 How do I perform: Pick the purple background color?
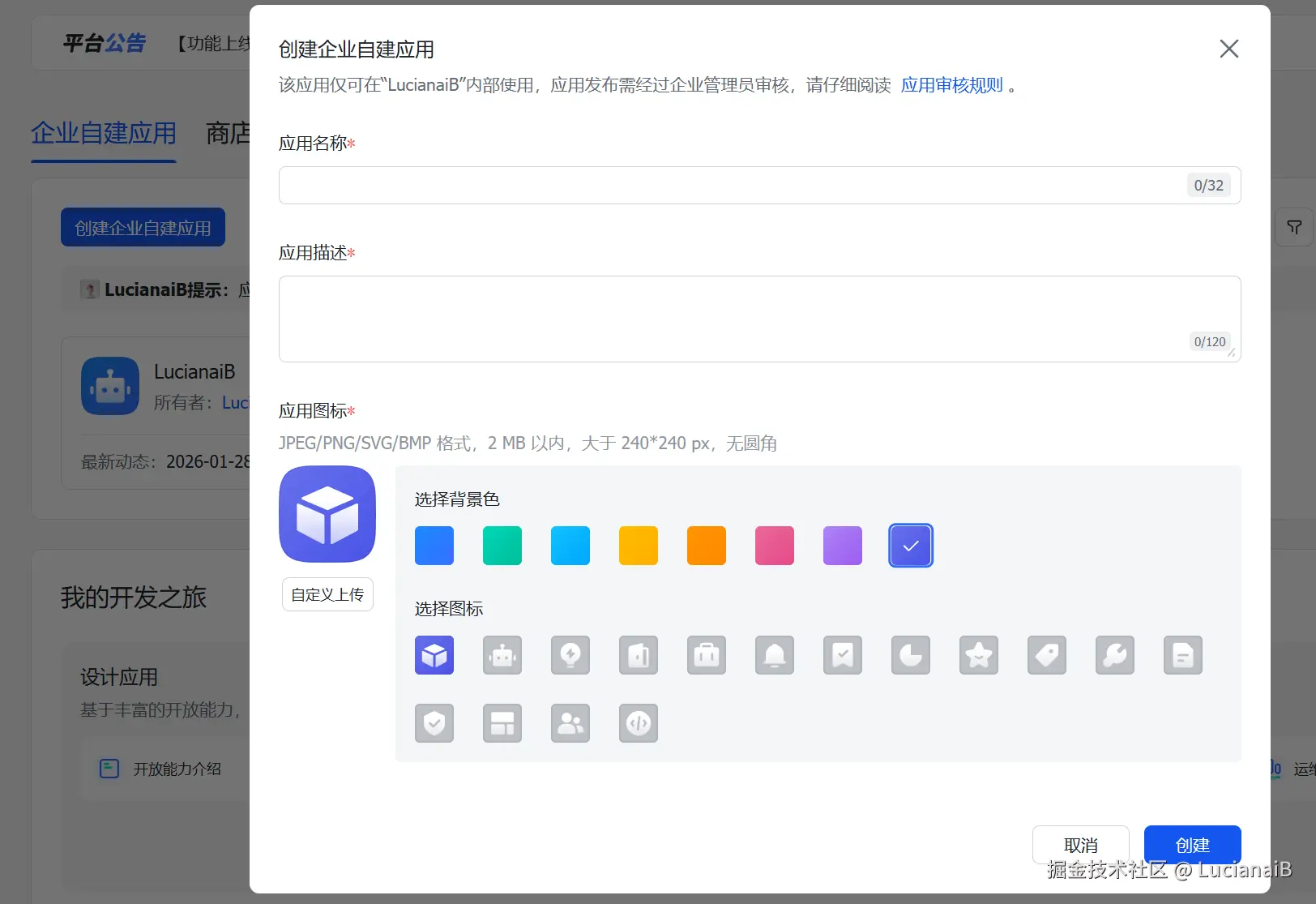[x=843, y=546]
